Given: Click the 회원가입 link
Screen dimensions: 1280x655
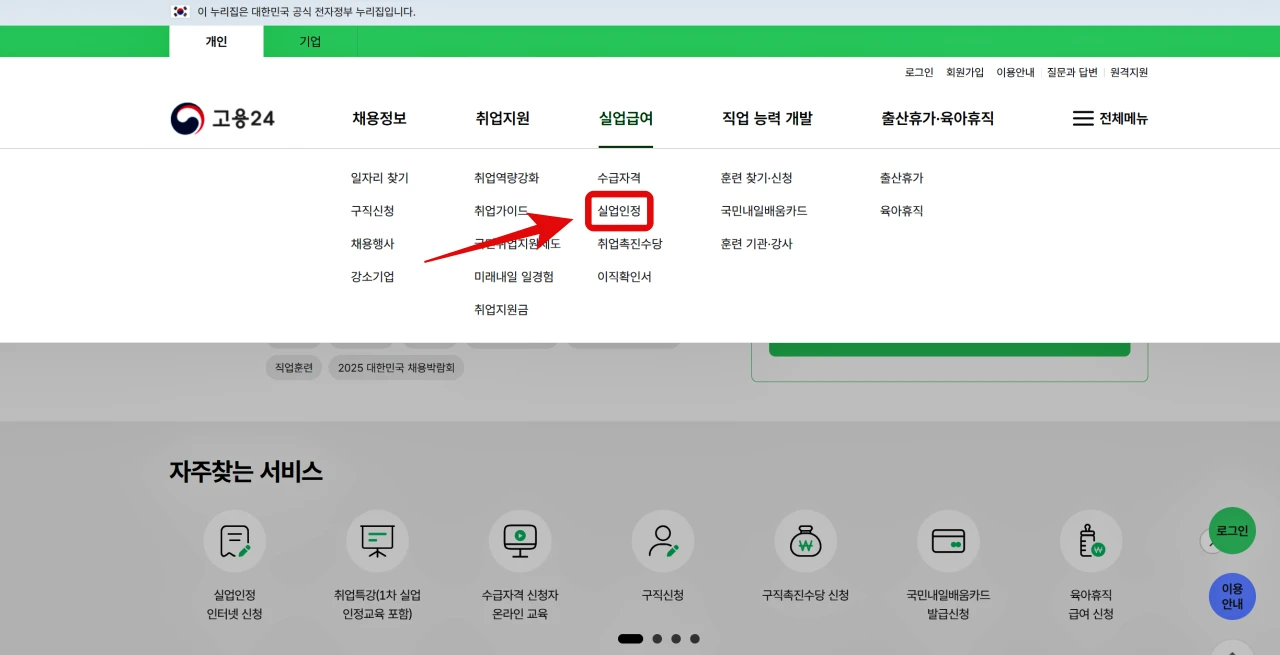Looking at the screenshot, I should coord(963,71).
